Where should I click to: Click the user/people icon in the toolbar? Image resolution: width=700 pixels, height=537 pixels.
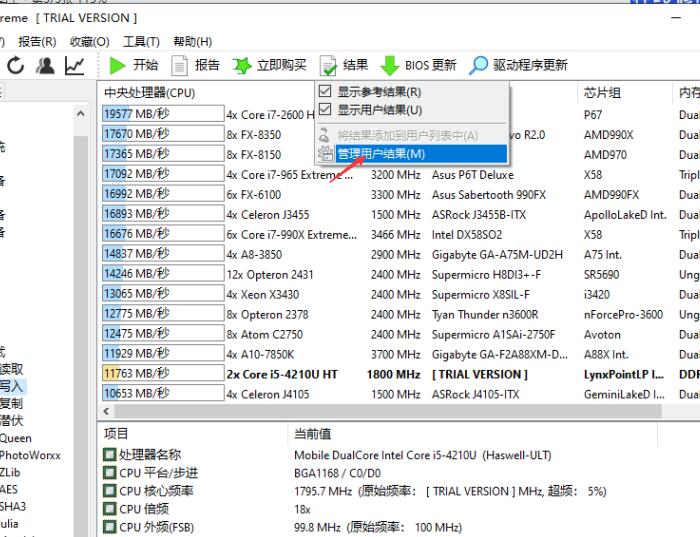point(45,66)
